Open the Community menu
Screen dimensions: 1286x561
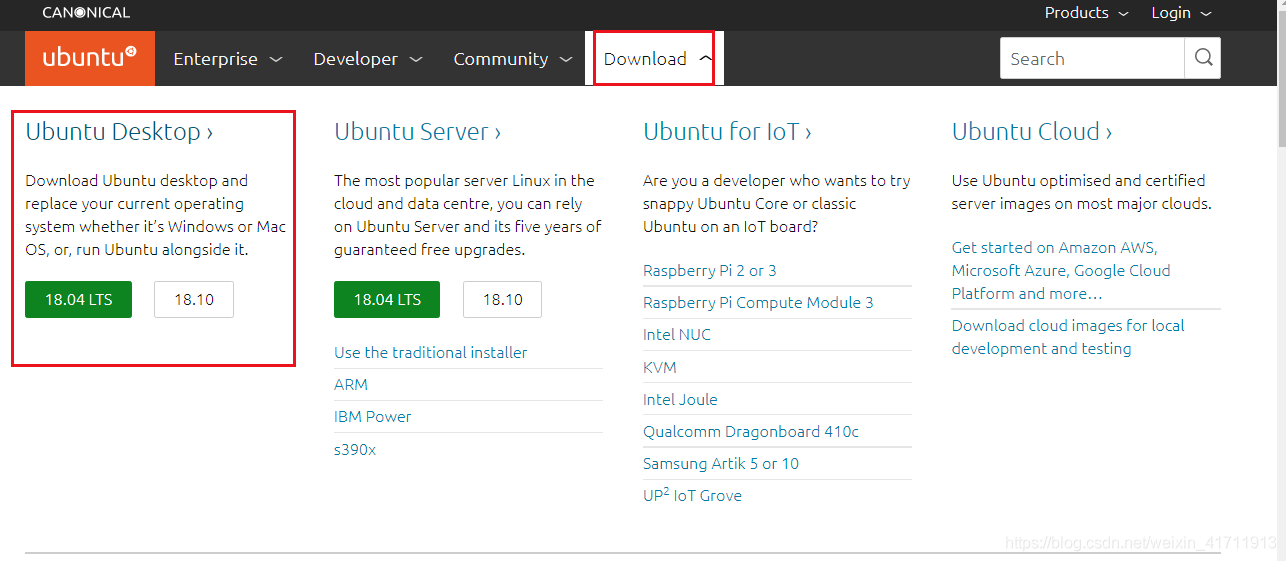pos(513,59)
